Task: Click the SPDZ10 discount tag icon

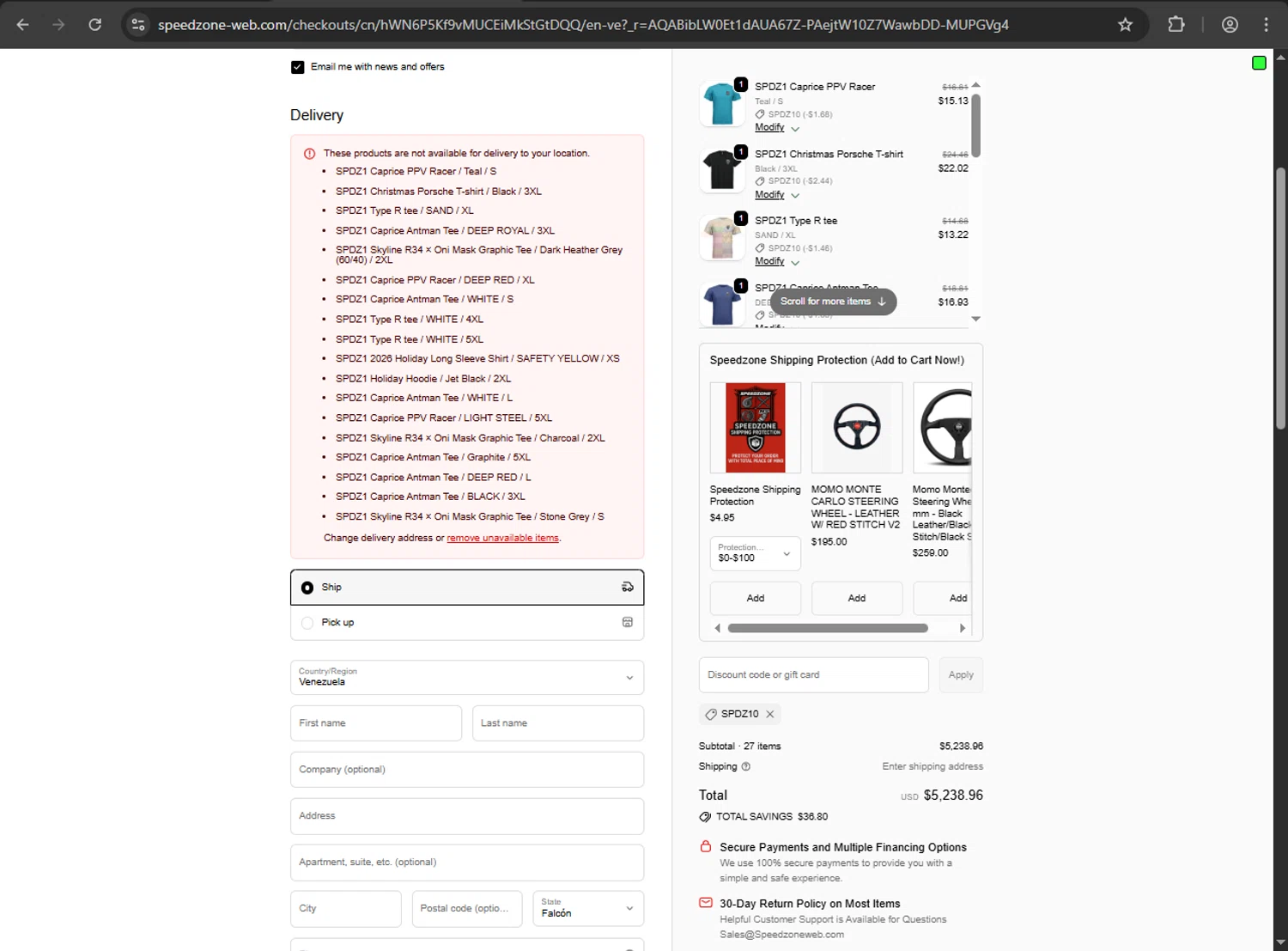Action: point(711,714)
